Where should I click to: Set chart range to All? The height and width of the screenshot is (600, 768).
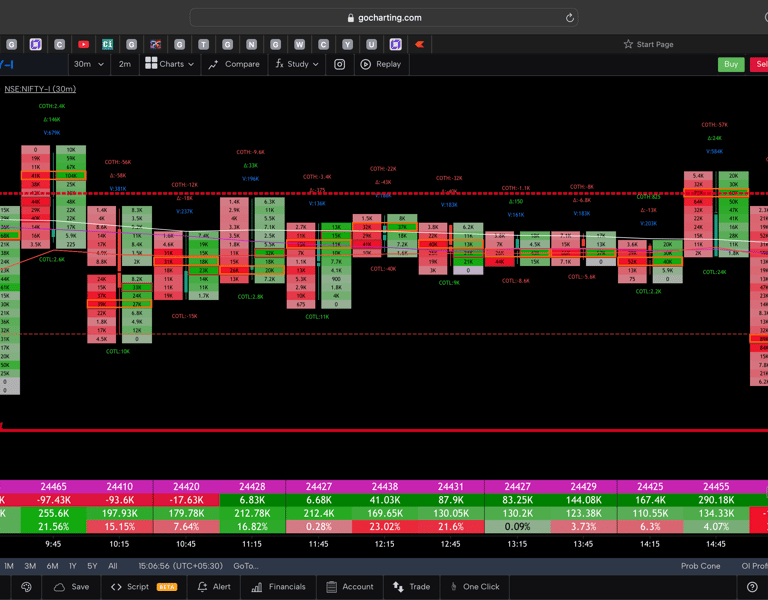(113, 566)
